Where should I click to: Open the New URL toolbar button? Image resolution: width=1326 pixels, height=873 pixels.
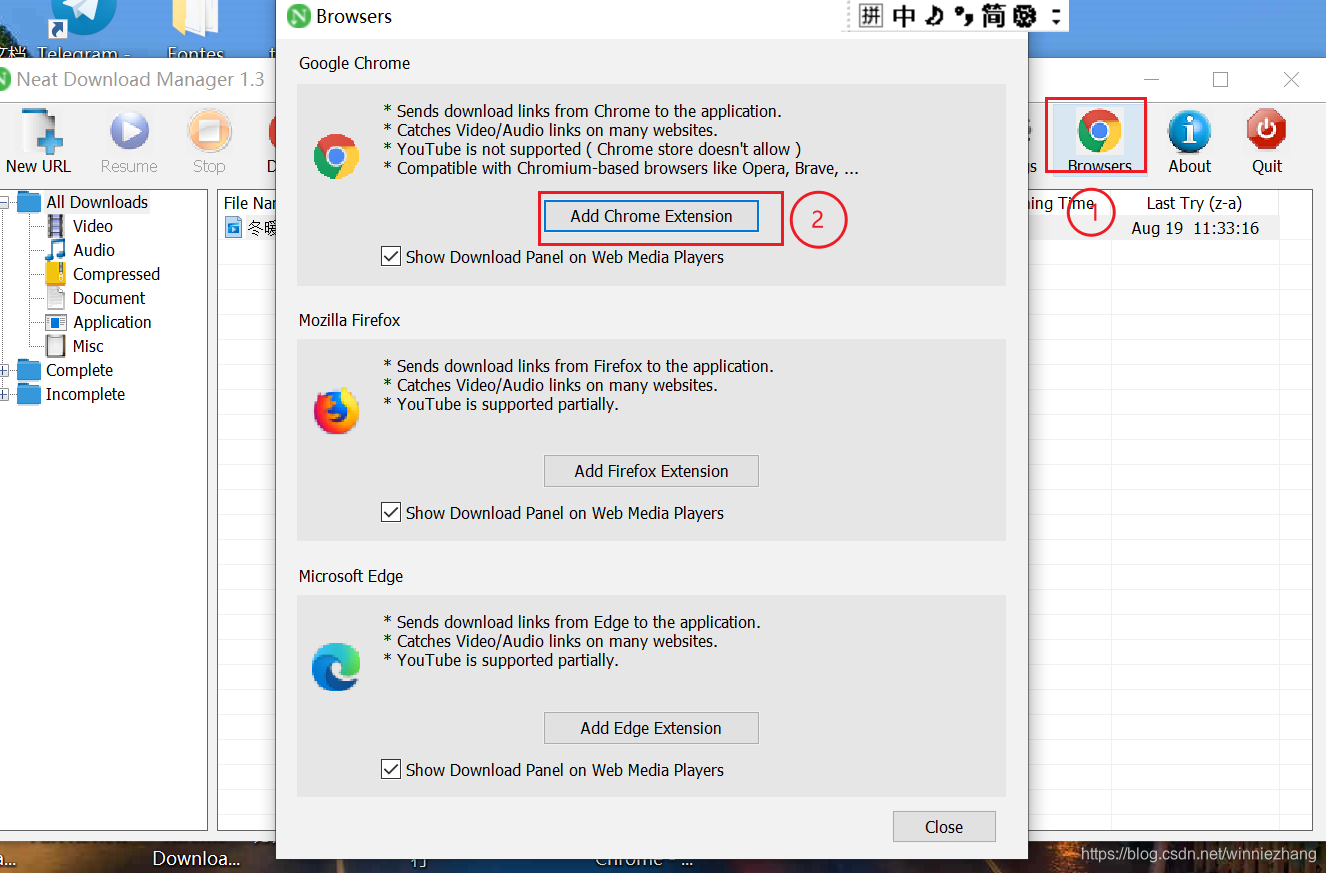click(38, 141)
